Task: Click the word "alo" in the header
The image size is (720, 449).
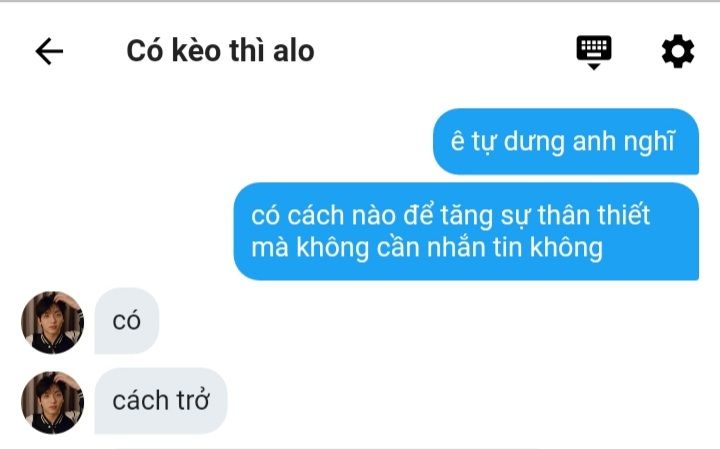Action: 294,51
